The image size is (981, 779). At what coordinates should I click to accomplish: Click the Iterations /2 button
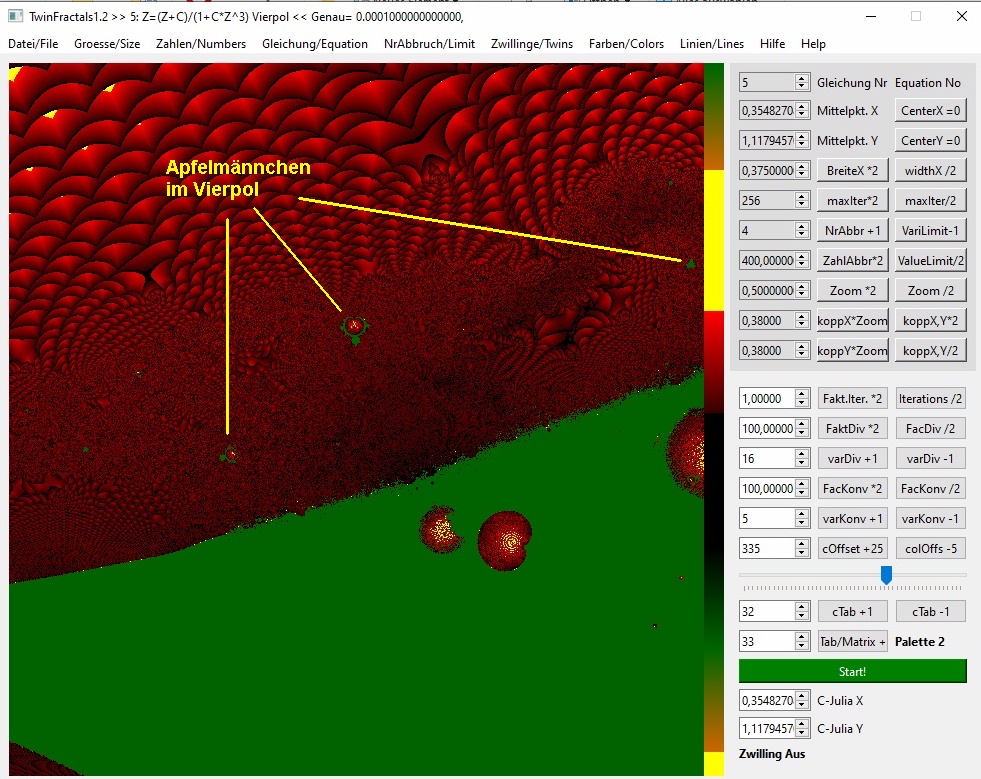(x=930, y=399)
